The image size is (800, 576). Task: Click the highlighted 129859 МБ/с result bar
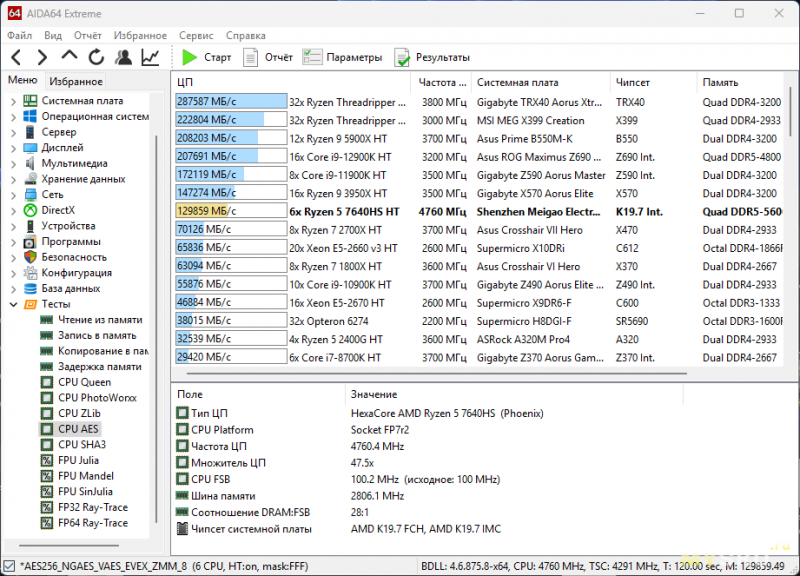pos(231,211)
